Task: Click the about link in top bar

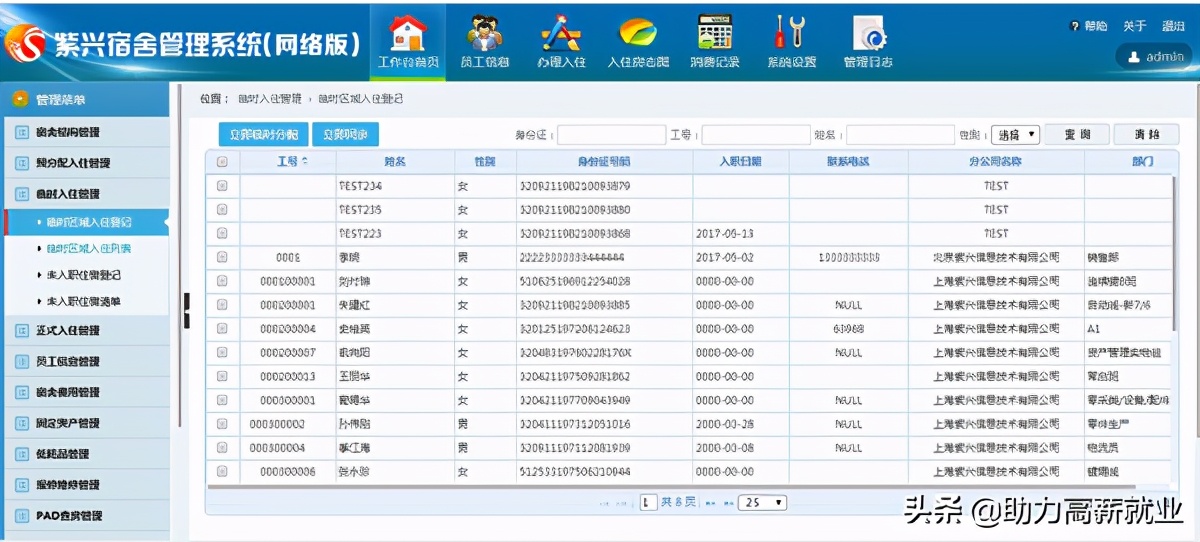Action: pyautogui.click(x=1134, y=26)
